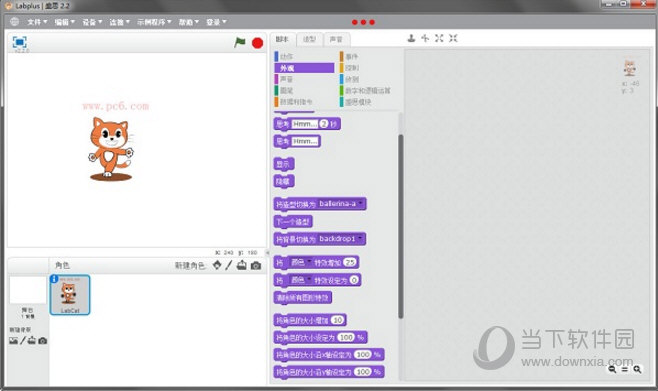The image size is (658, 391).
Task: Open effect dropdown in set effect to 0 block
Action: [x=301, y=280]
